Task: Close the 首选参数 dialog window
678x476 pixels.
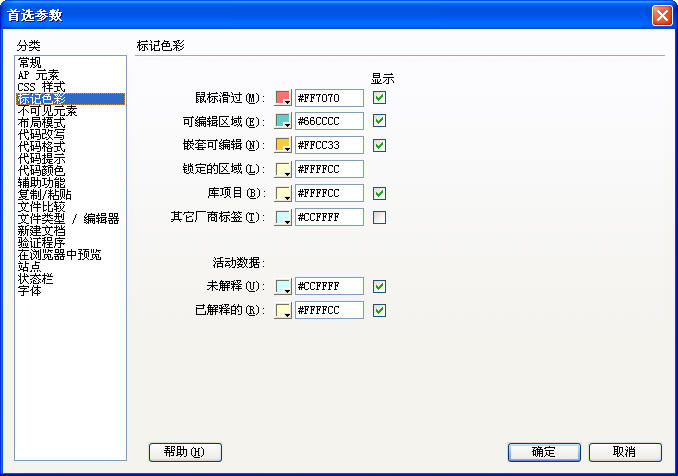Action: point(661,15)
